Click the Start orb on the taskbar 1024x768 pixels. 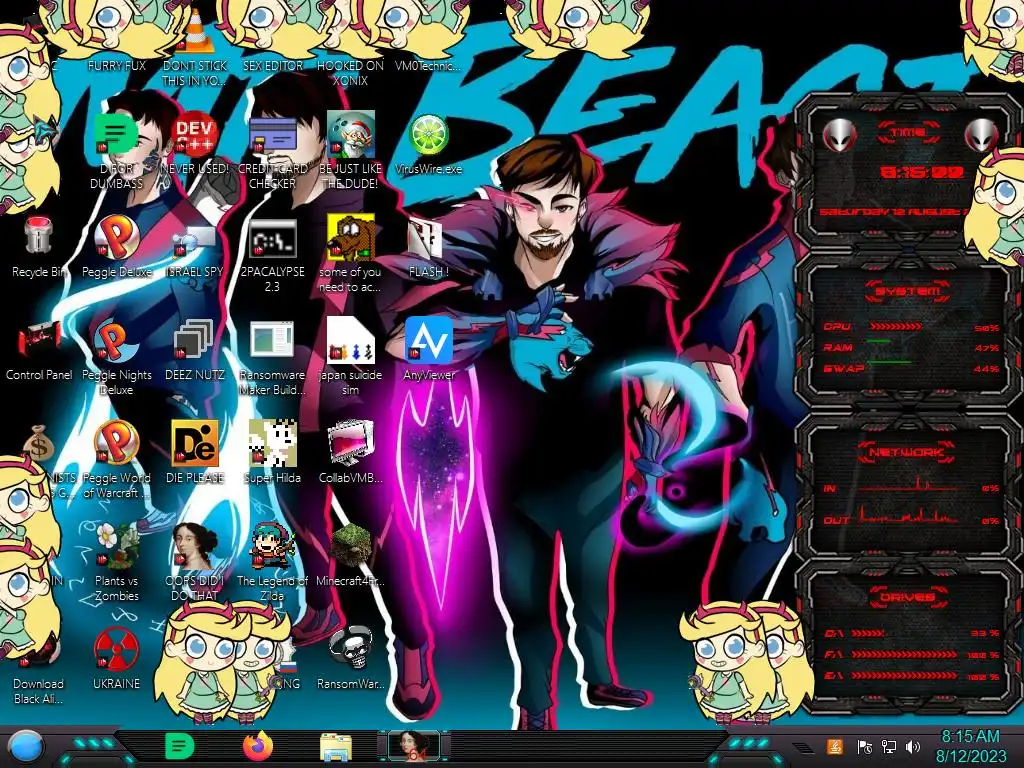click(27, 747)
